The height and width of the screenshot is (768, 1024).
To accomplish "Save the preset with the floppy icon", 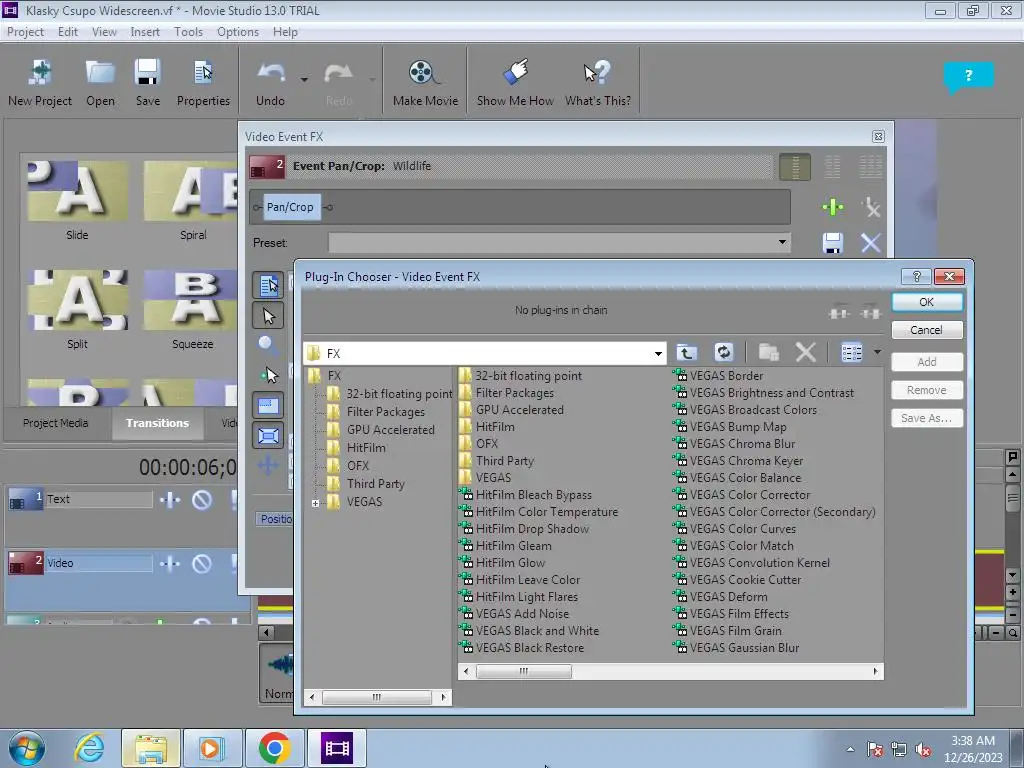I will (x=833, y=243).
